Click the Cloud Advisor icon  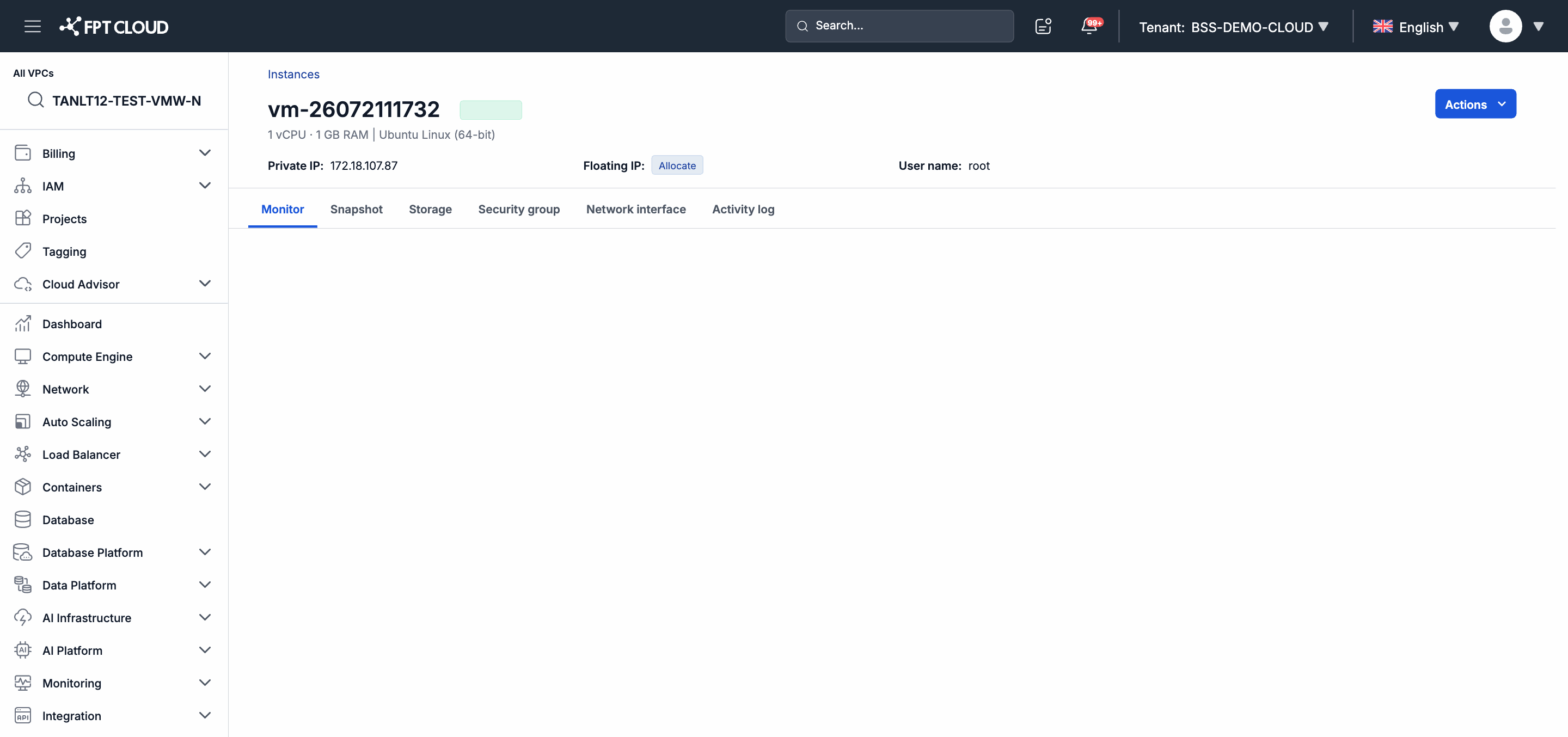(22, 284)
